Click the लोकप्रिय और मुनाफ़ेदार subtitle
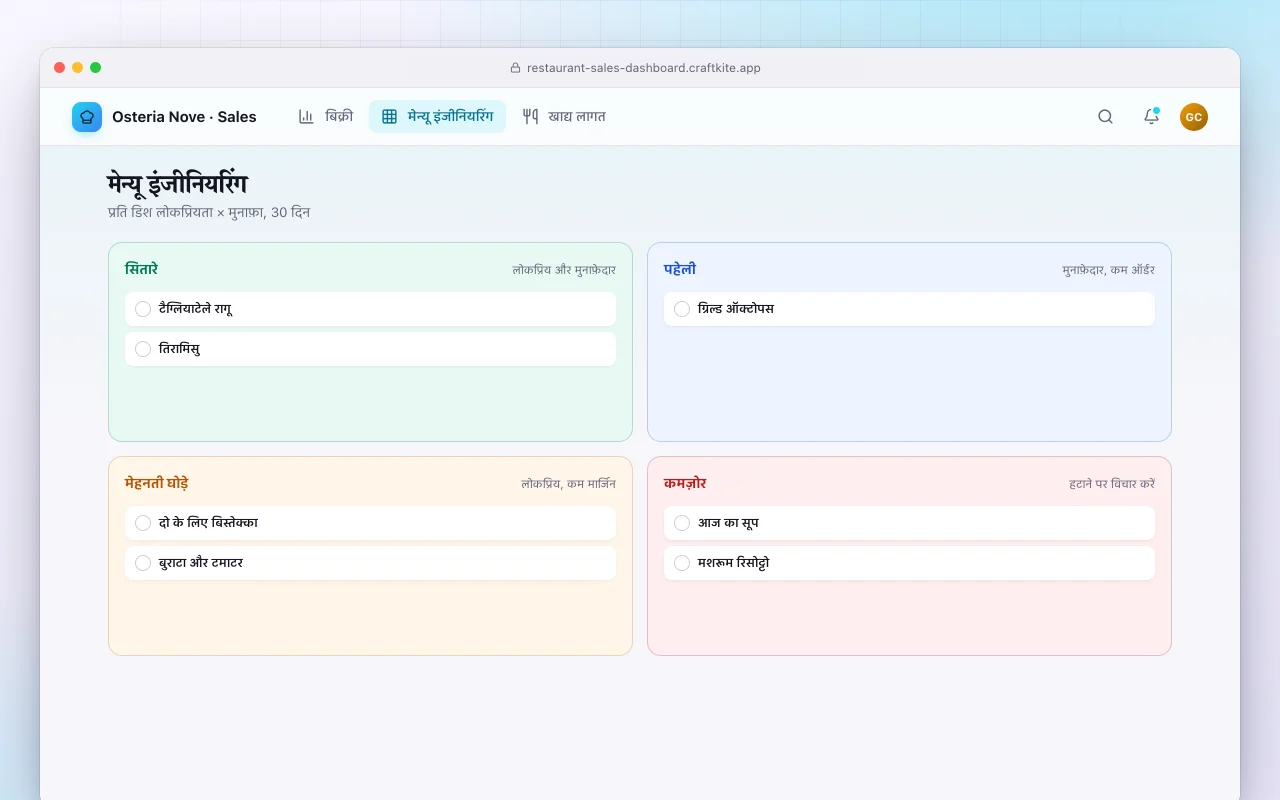This screenshot has height=800, width=1280. click(x=564, y=270)
